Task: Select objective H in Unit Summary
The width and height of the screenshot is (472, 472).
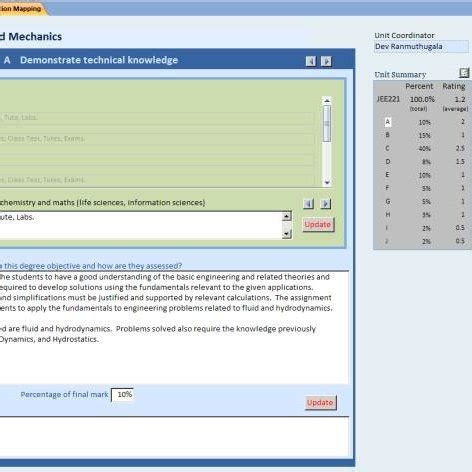Action: coord(388,215)
